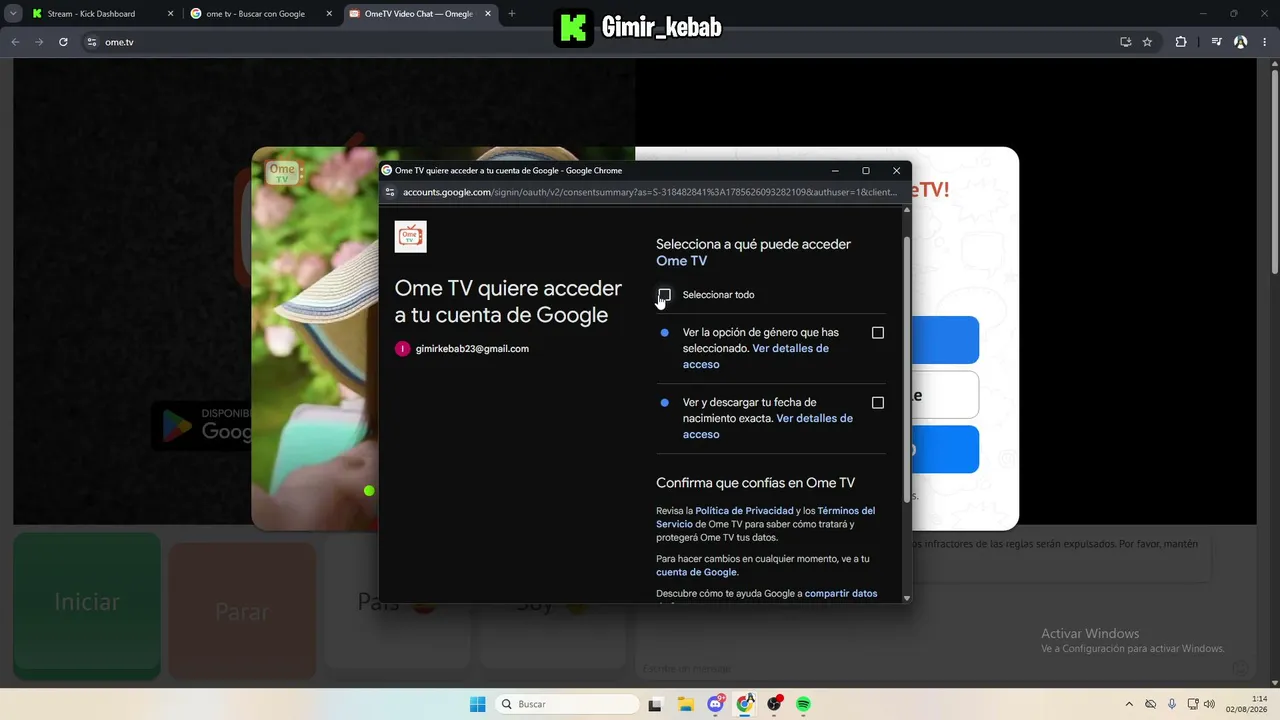Go back in the main browser
Image resolution: width=1280 pixels, height=720 pixels.
point(15,42)
